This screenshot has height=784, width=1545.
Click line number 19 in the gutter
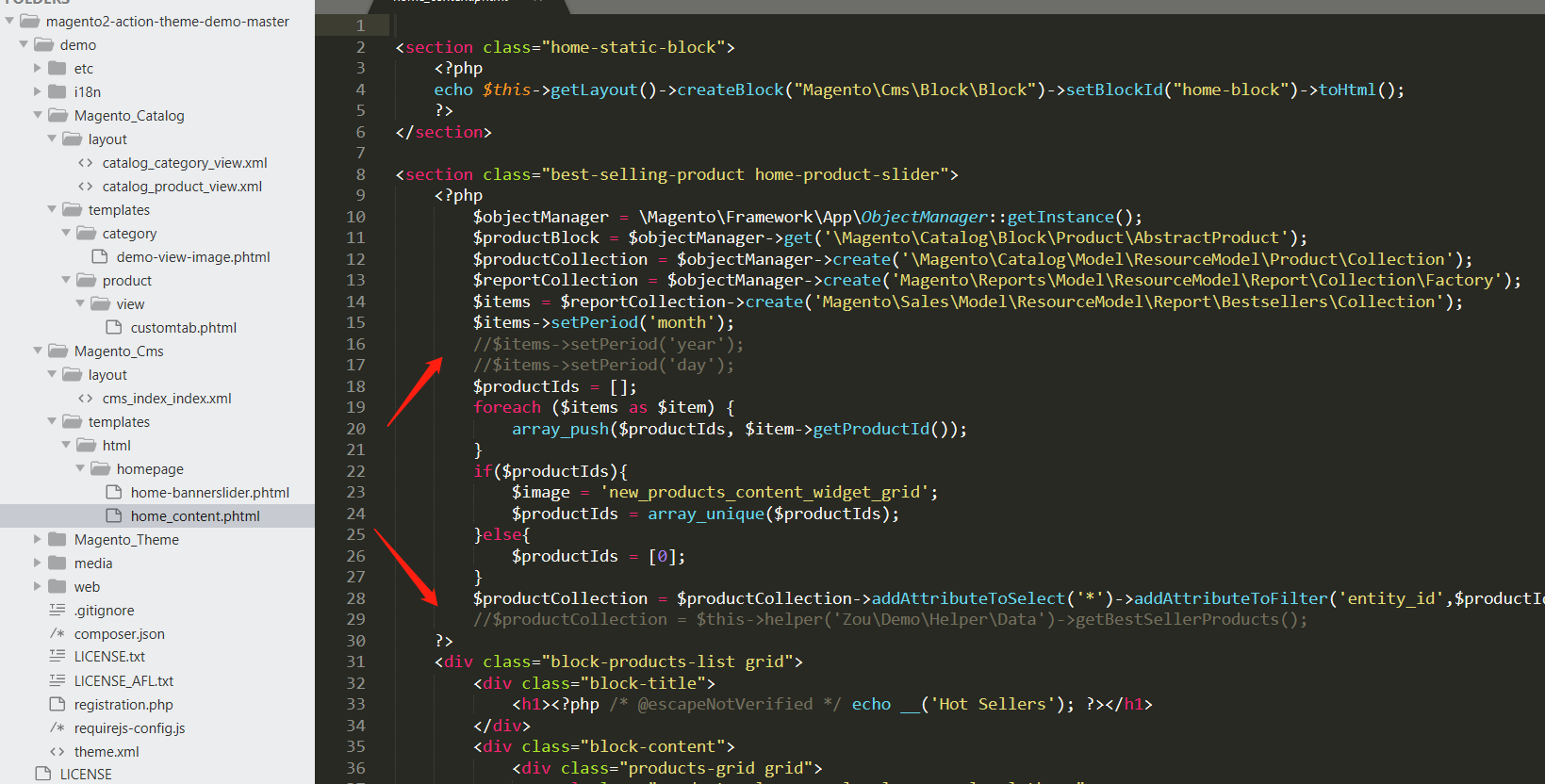pos(355,407)
